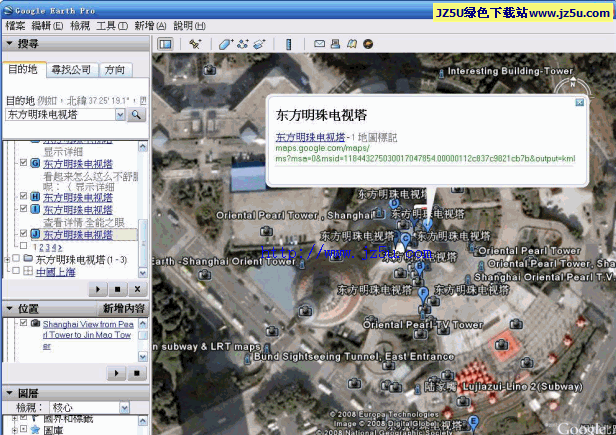Click placemark B on the map
The image size is (616, 435).
(420, 267)
